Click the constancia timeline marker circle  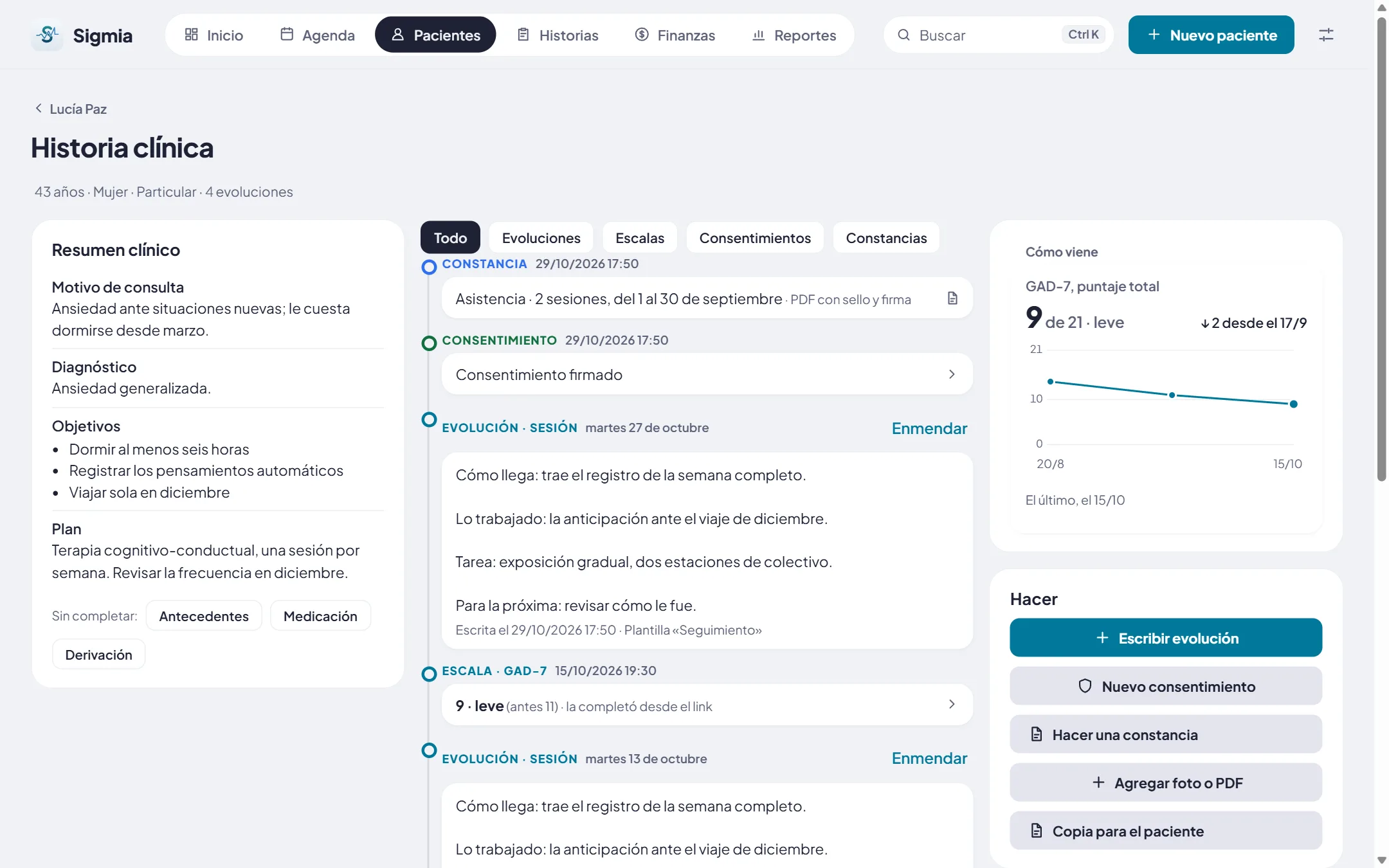(x=429, y=267)
